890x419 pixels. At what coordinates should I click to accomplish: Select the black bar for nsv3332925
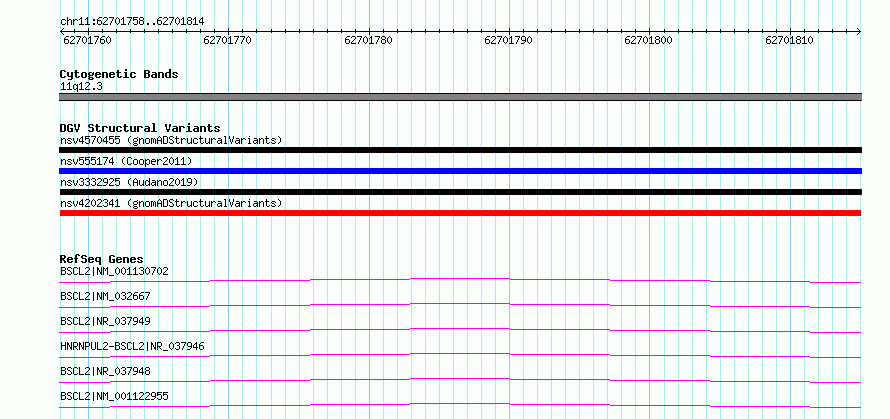click(x=460, y=192)
